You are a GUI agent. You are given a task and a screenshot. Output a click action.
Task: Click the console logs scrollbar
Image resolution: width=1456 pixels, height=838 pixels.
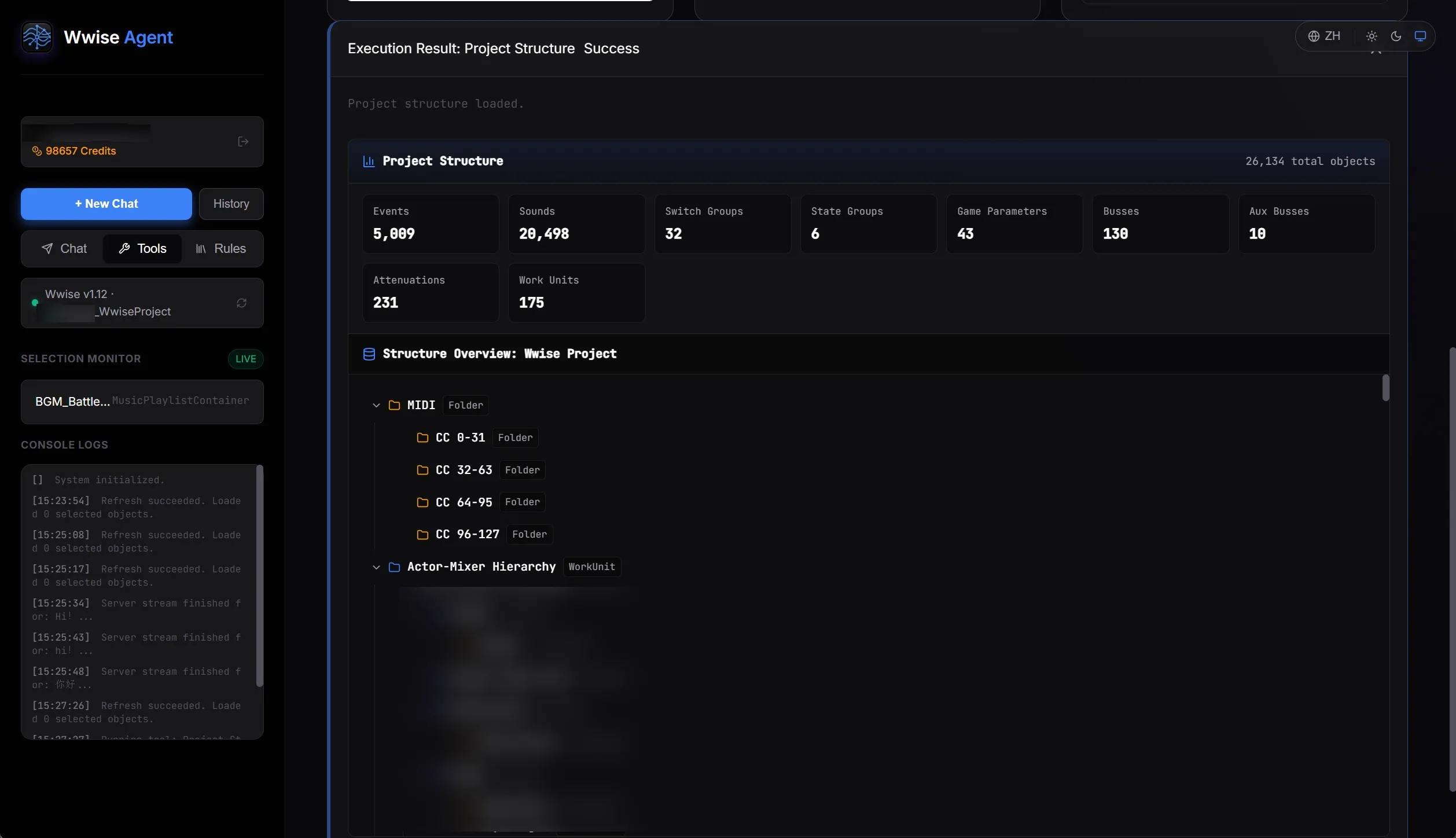(260, 576)
